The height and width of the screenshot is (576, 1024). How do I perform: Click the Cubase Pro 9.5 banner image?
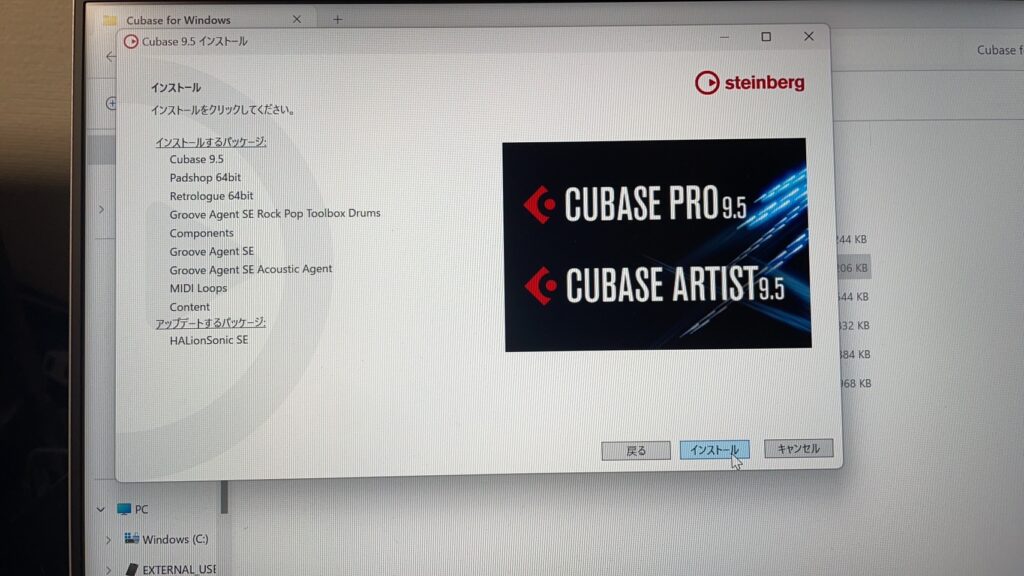(656, 244)
